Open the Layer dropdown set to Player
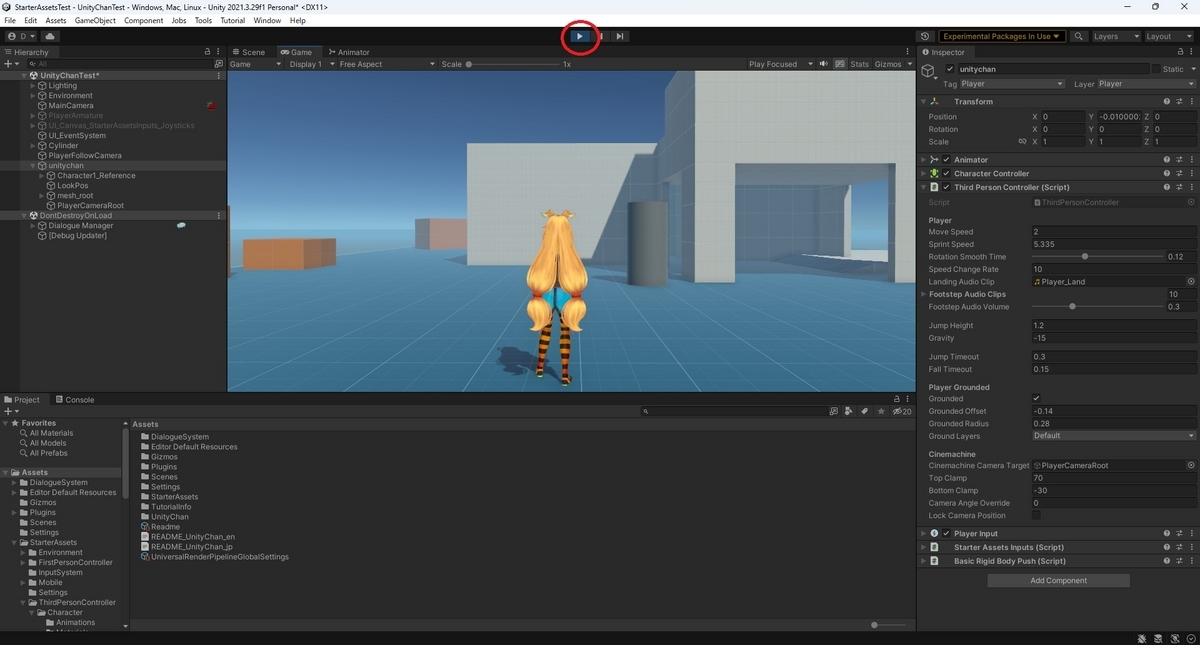The height and width of the screenshot is (645, 1200). click(x=1147, y=84)
